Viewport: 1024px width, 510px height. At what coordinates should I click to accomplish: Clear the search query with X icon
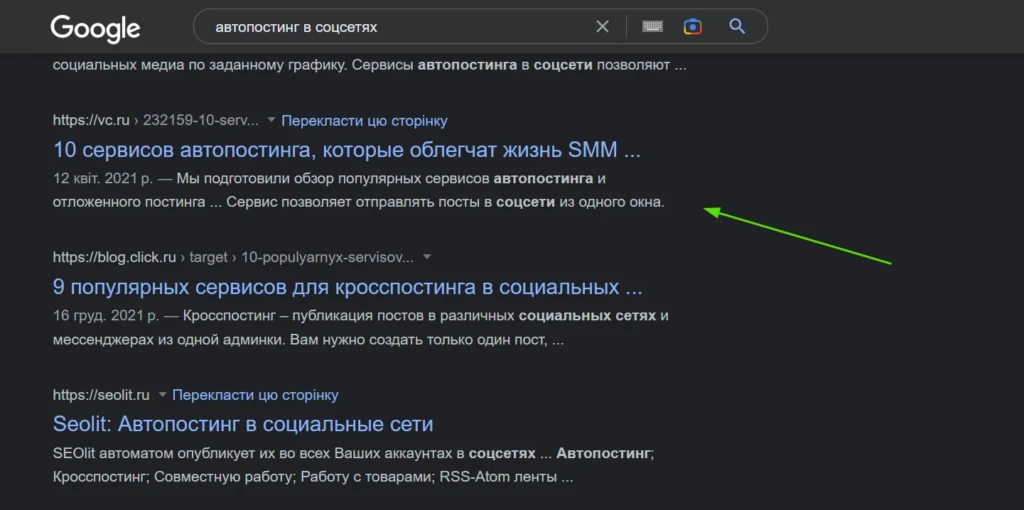(602, 27)
